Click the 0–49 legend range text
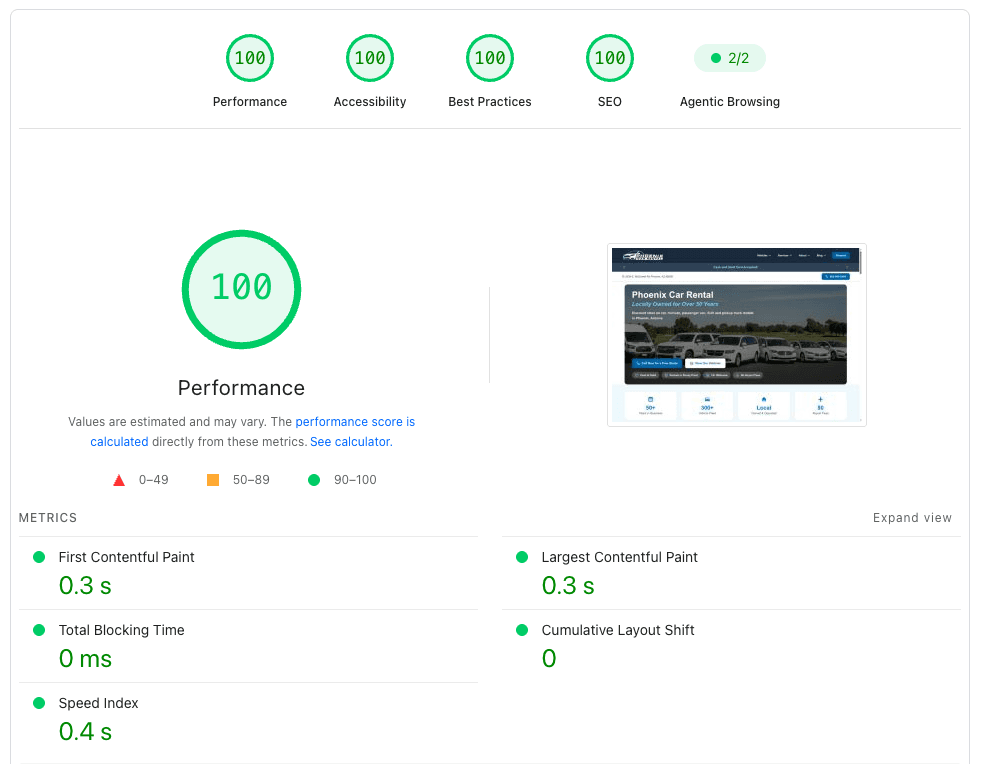Viewport: 985px width, 764px height. point(153,480)
